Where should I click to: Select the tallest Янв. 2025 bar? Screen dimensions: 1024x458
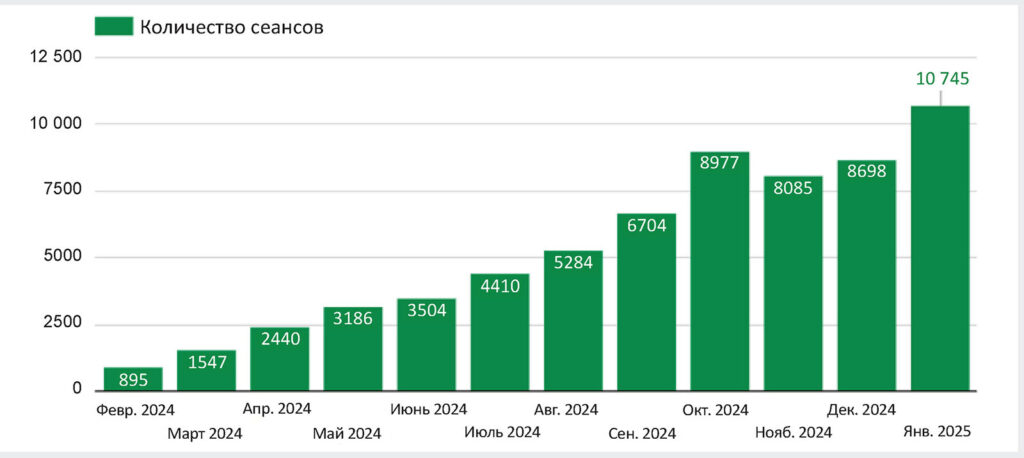click(x=940, y=248)
